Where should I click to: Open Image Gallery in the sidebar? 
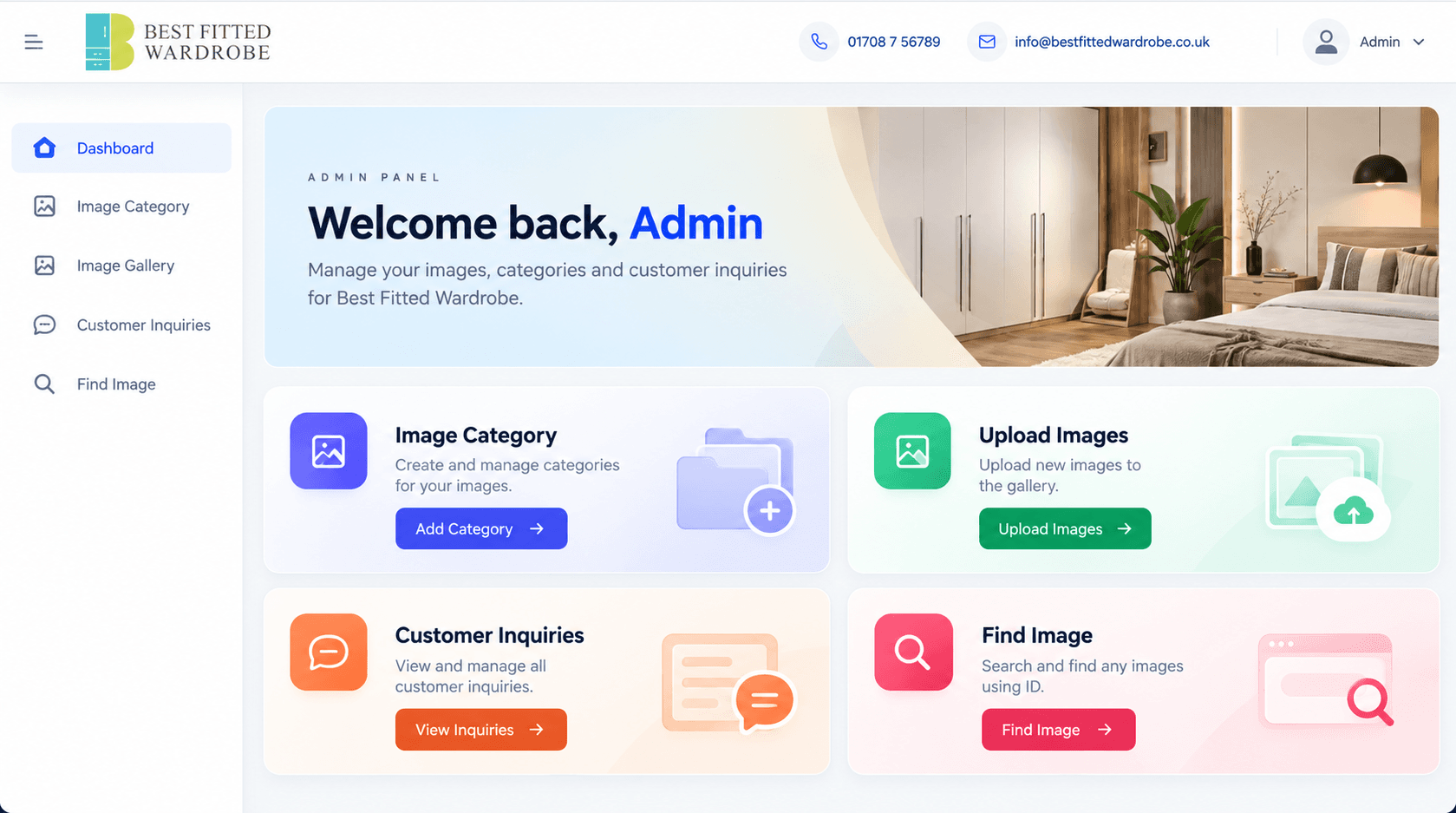pos(121,266)
